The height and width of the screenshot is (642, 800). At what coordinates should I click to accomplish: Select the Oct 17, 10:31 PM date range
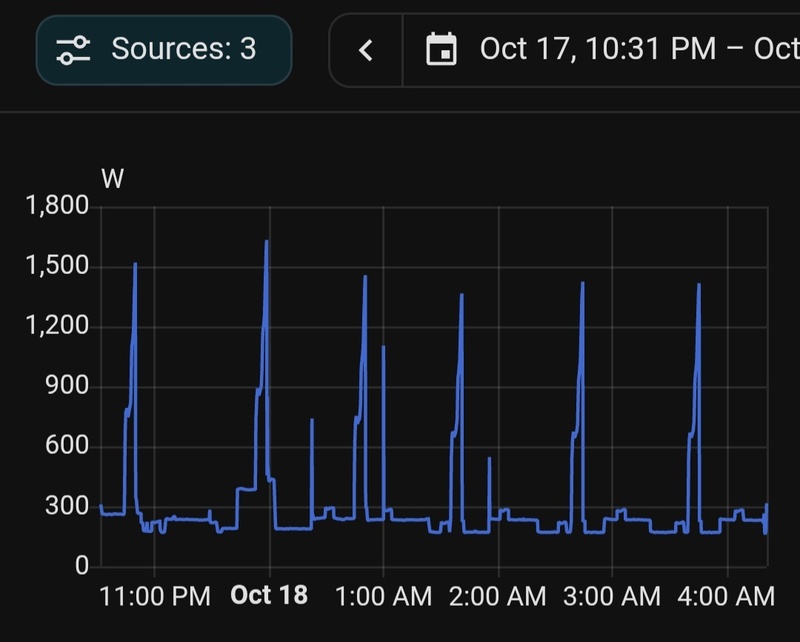pyautogui.click(x=639, y=49)
